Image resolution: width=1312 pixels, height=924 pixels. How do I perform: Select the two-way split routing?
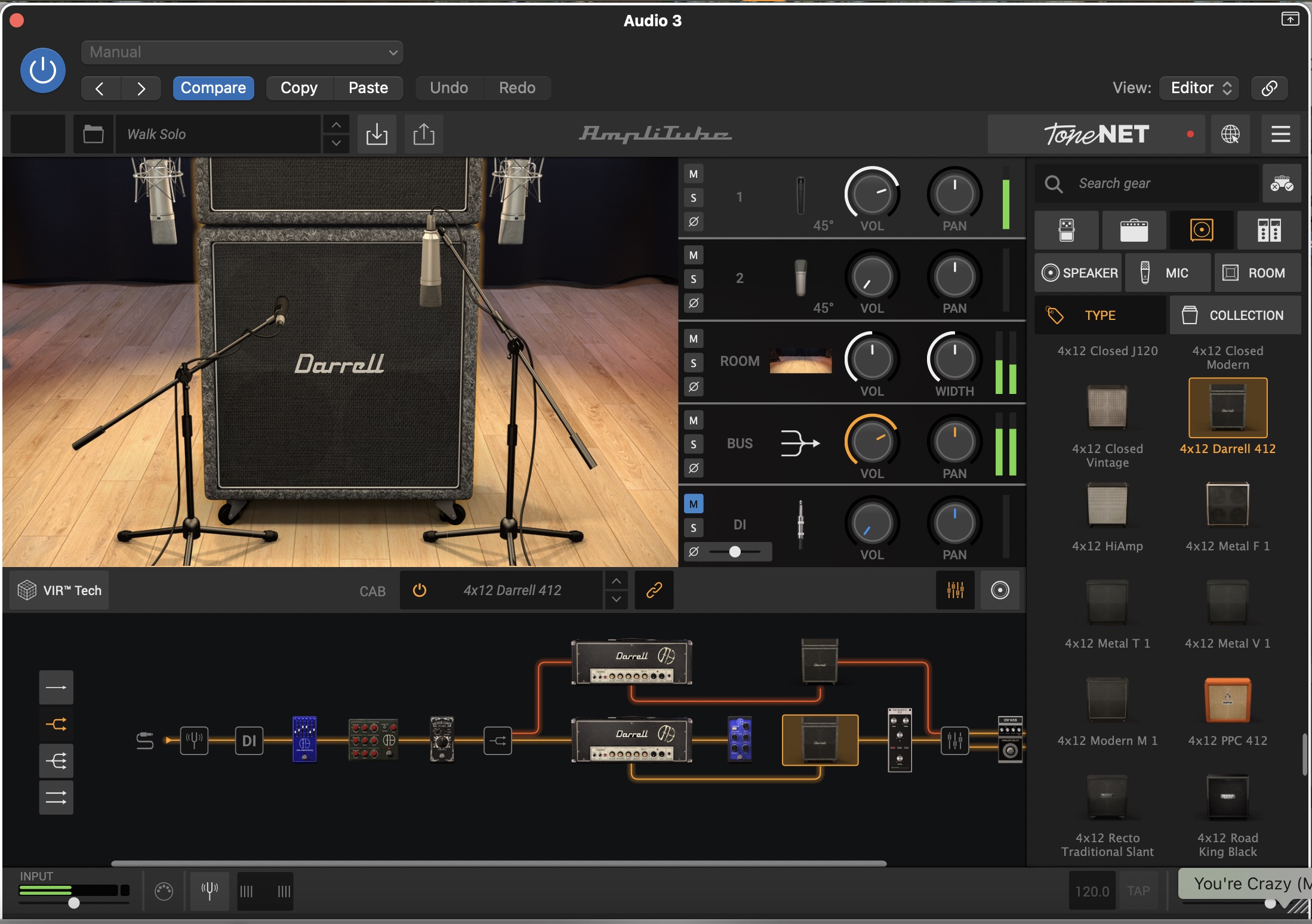pos(56,725)
